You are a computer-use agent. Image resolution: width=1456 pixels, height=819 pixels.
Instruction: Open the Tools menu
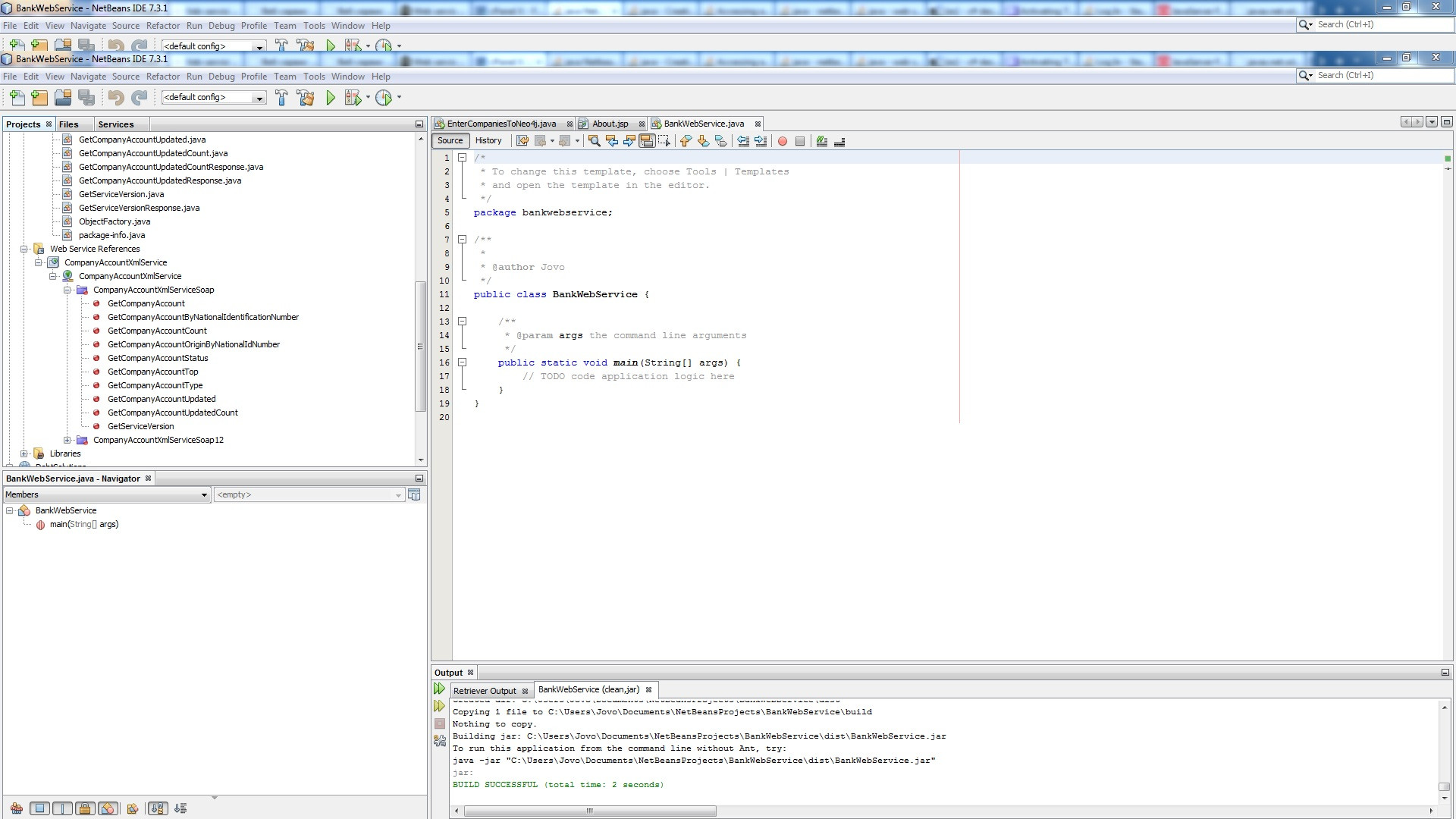pos(314,77)
